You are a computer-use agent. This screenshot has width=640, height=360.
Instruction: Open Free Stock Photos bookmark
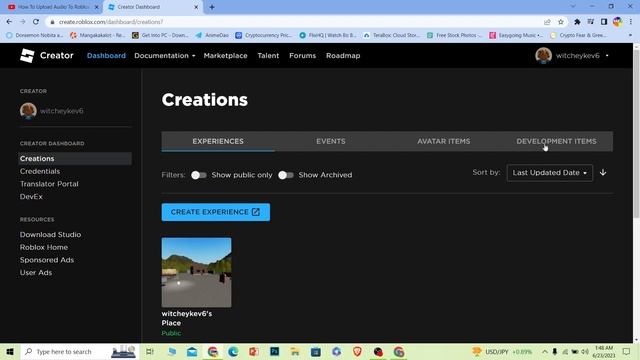point(454,36)
